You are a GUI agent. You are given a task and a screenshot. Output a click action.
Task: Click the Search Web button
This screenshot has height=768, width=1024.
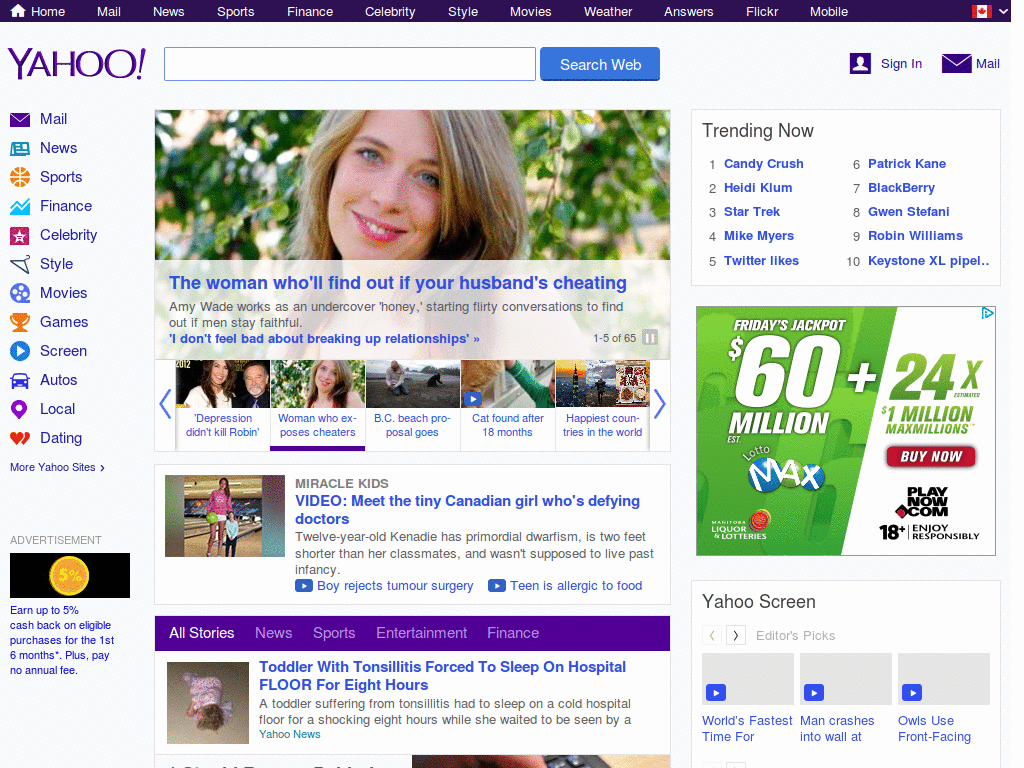600,63
